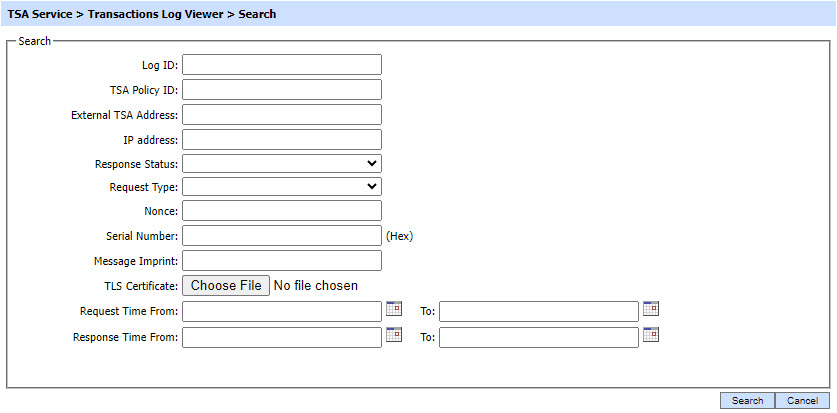Open calendar for Request Time From

(x=394, y=309)
